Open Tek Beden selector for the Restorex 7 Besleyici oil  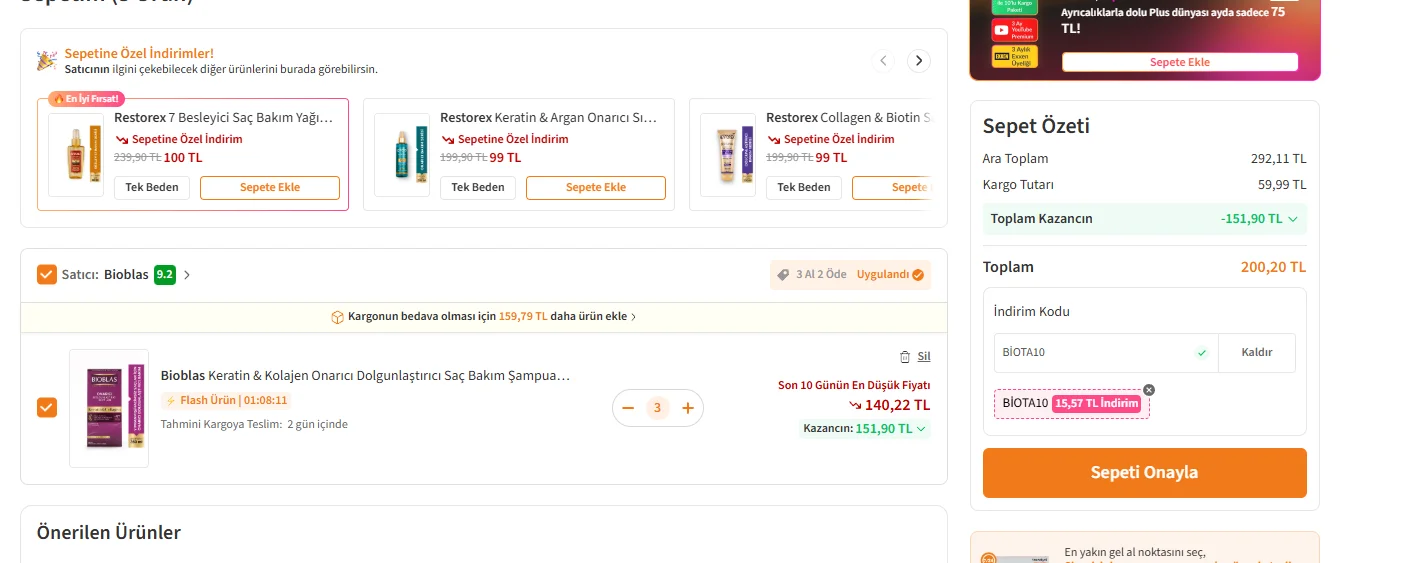[x=151, y=188]
